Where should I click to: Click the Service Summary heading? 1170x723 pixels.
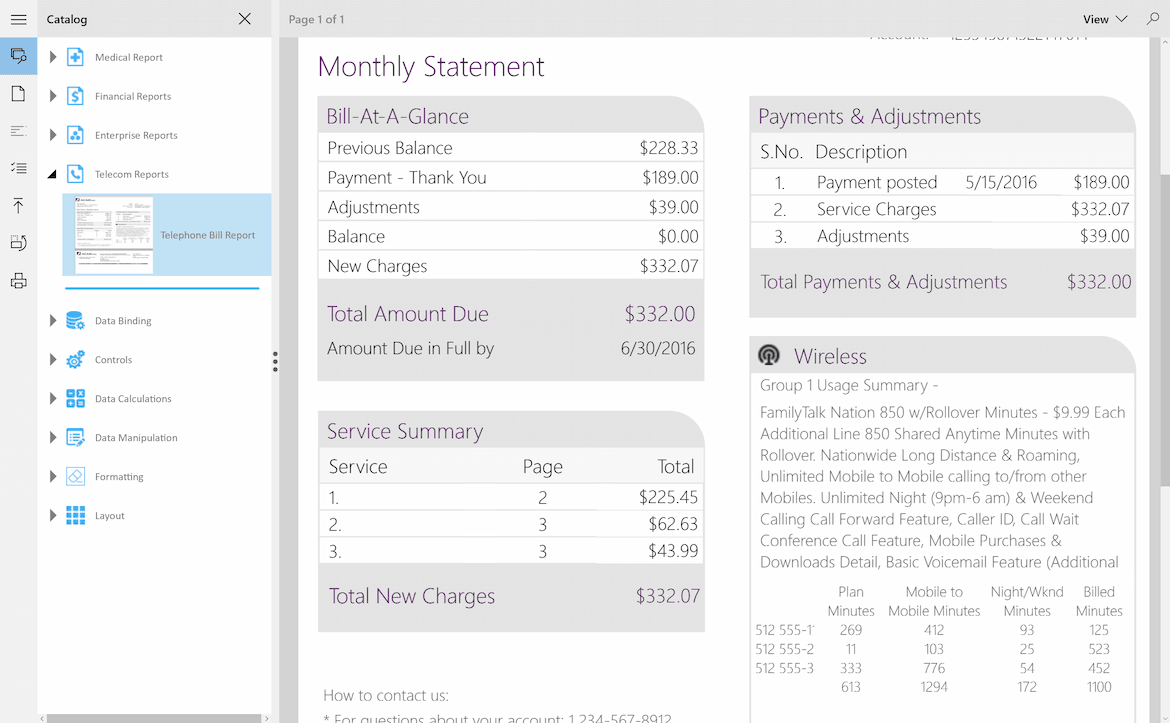click(x=405, y=431)
